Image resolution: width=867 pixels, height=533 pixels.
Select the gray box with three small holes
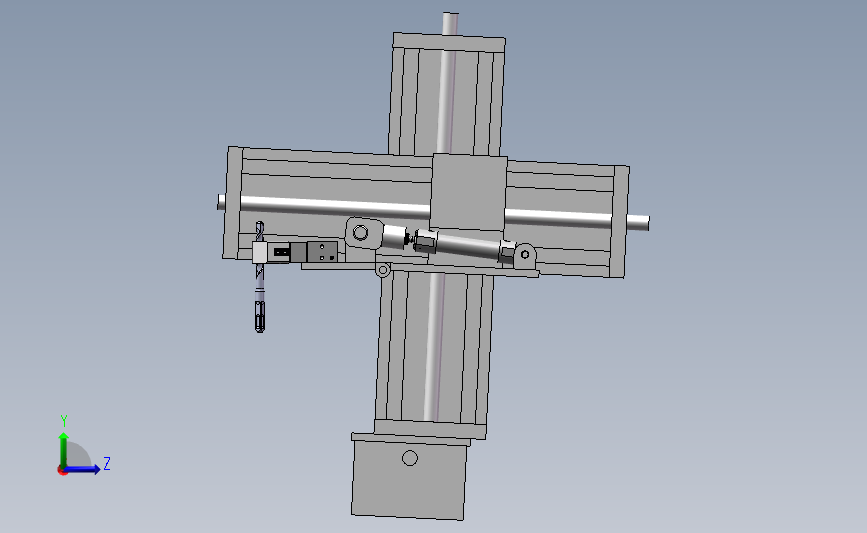322,252
